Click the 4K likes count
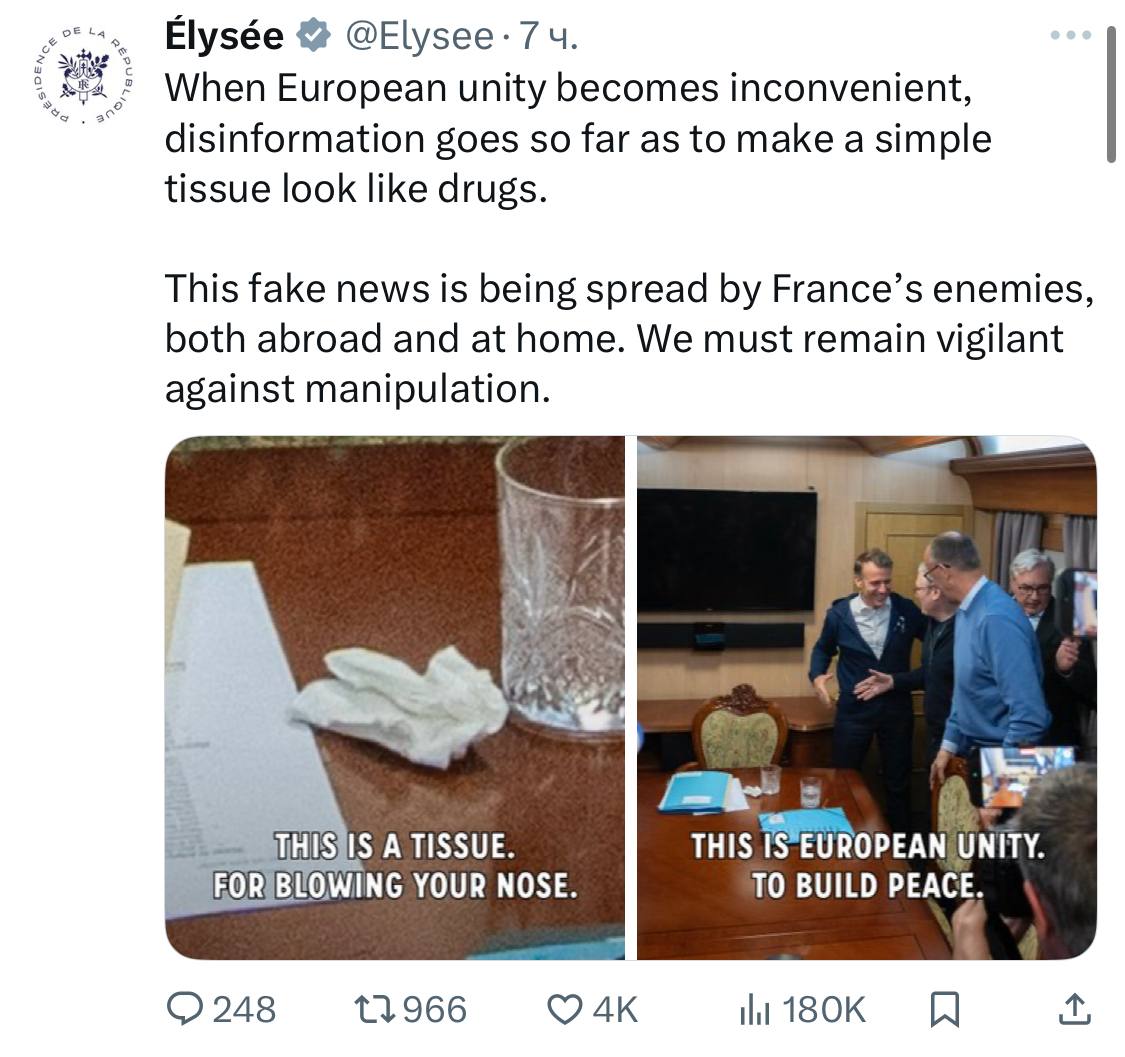1125x1057 pixels. click(615, 1009)
